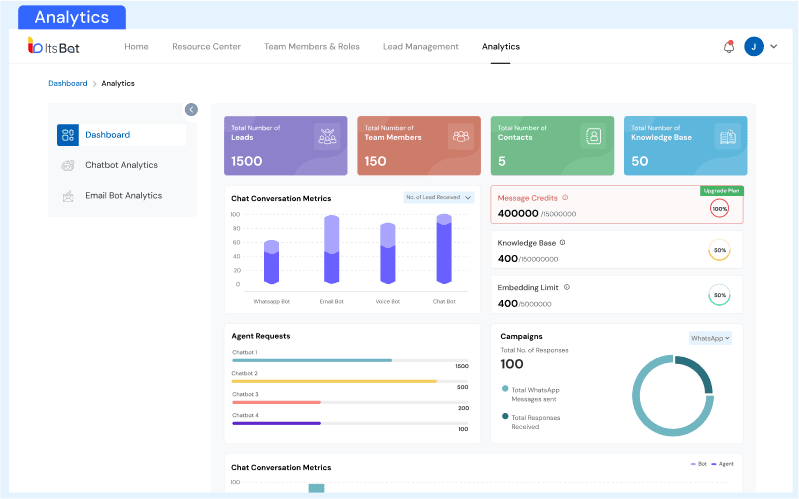Open the WhatsApp campaigns dropdown
The image size is (799, 499).
710,338
